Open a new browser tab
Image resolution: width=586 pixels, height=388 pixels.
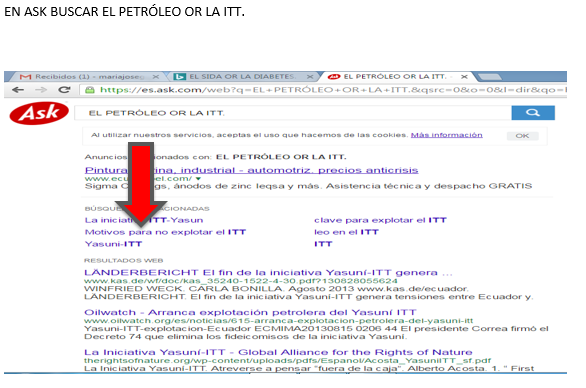tap(490, 77)
